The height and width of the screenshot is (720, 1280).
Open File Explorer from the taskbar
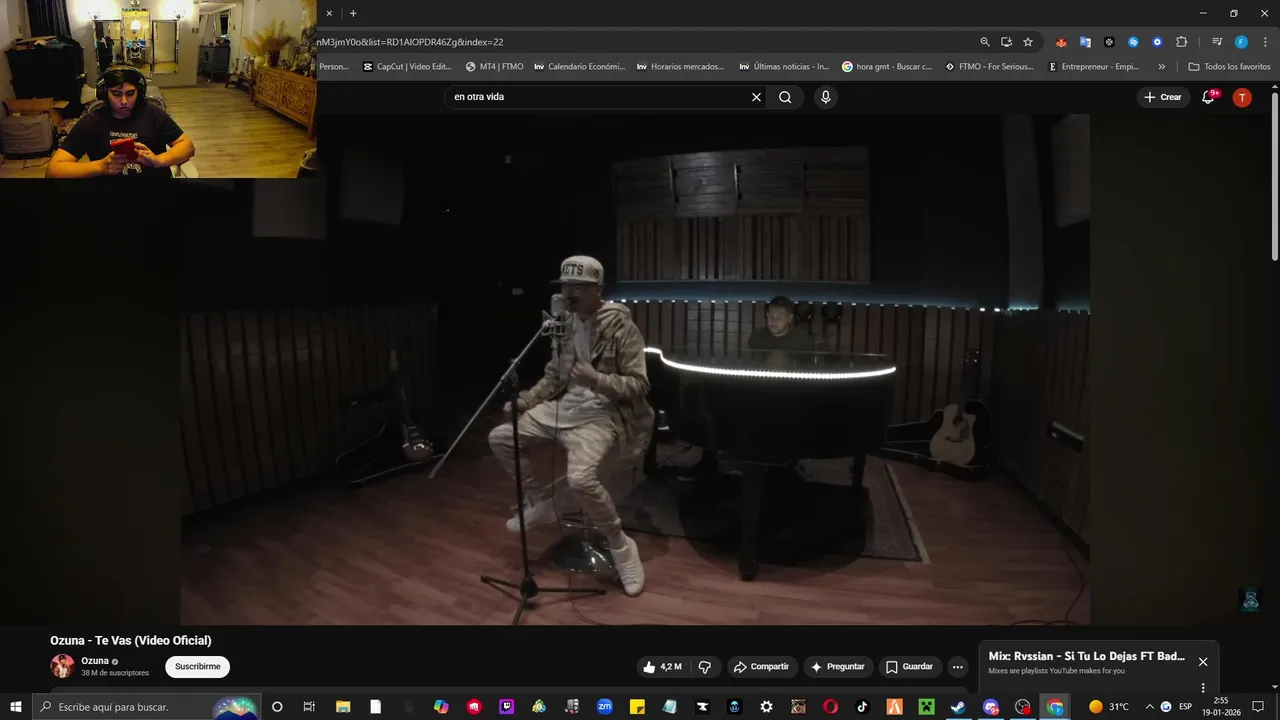[x=343, y=707]
